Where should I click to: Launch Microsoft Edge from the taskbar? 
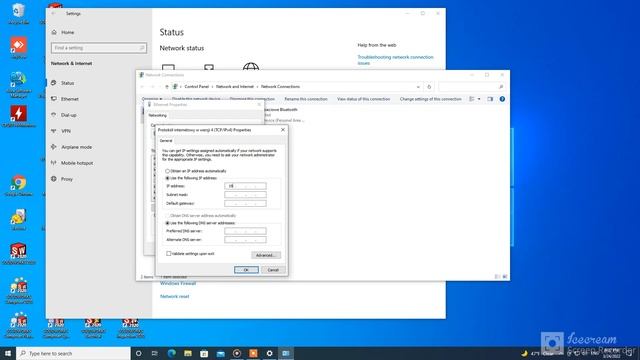tap(171, 353)
